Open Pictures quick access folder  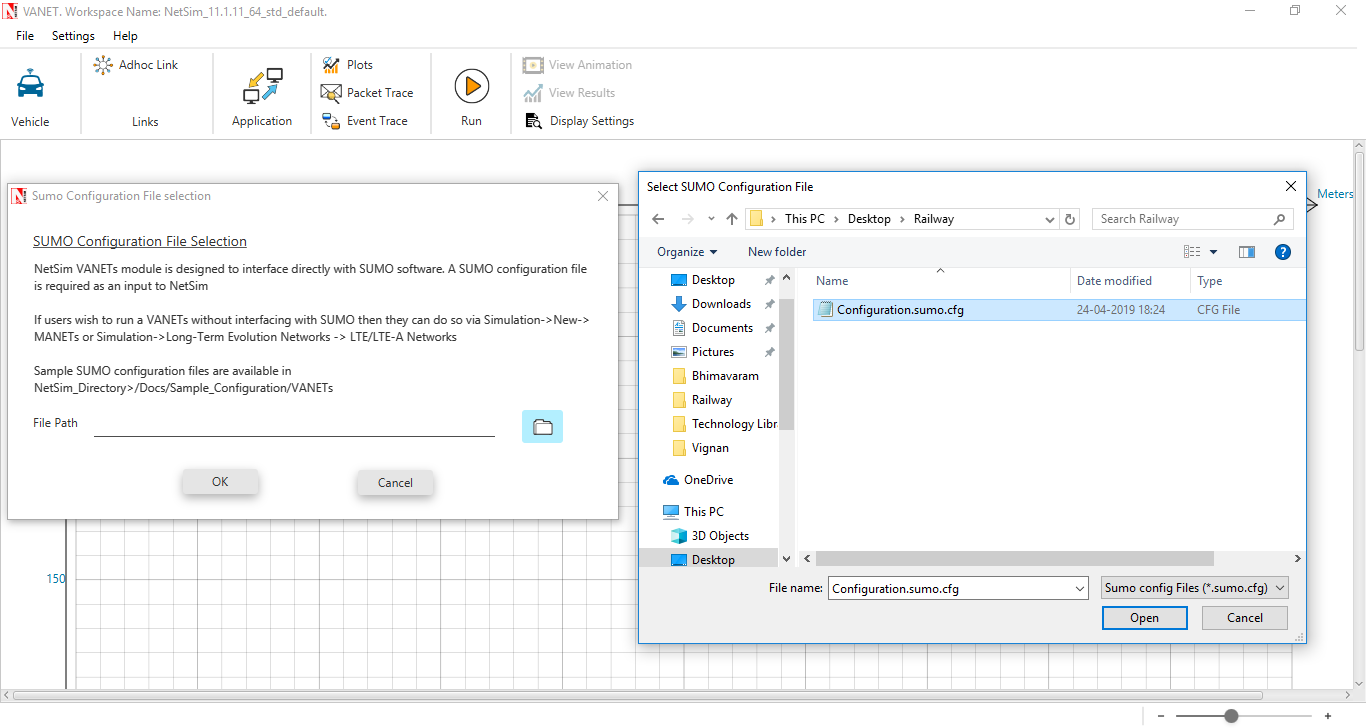pyautogui.click(x=703, y=352)
